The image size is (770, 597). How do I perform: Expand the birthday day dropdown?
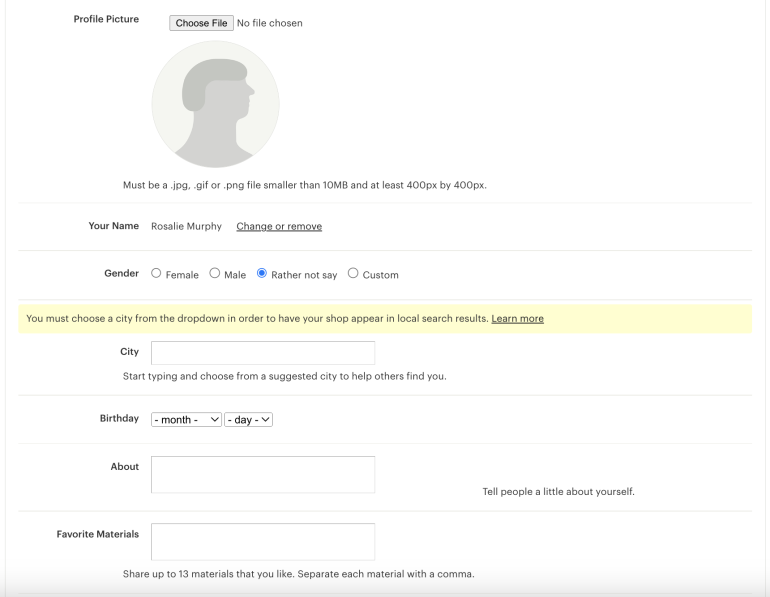click(x=249, y=419)
